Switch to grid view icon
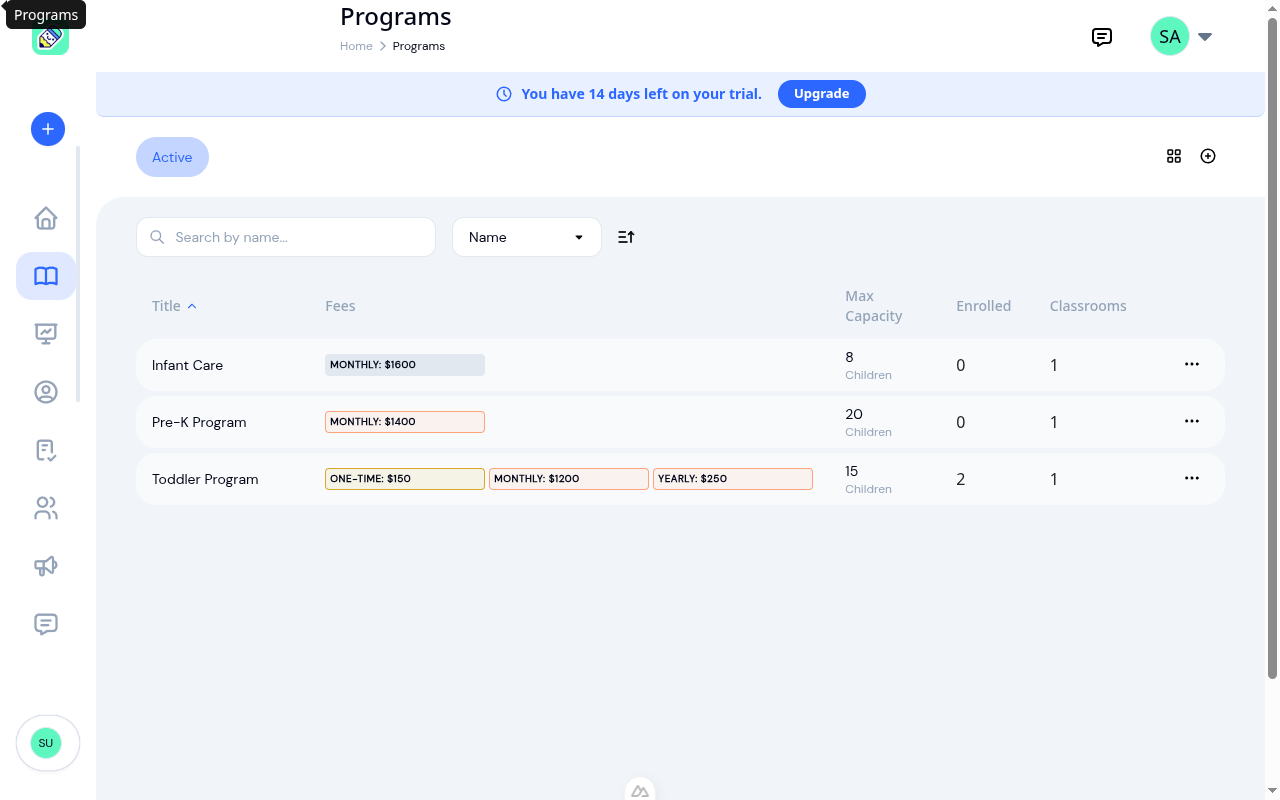The height and width of the screenshot is (800, 1280). 1174,156
